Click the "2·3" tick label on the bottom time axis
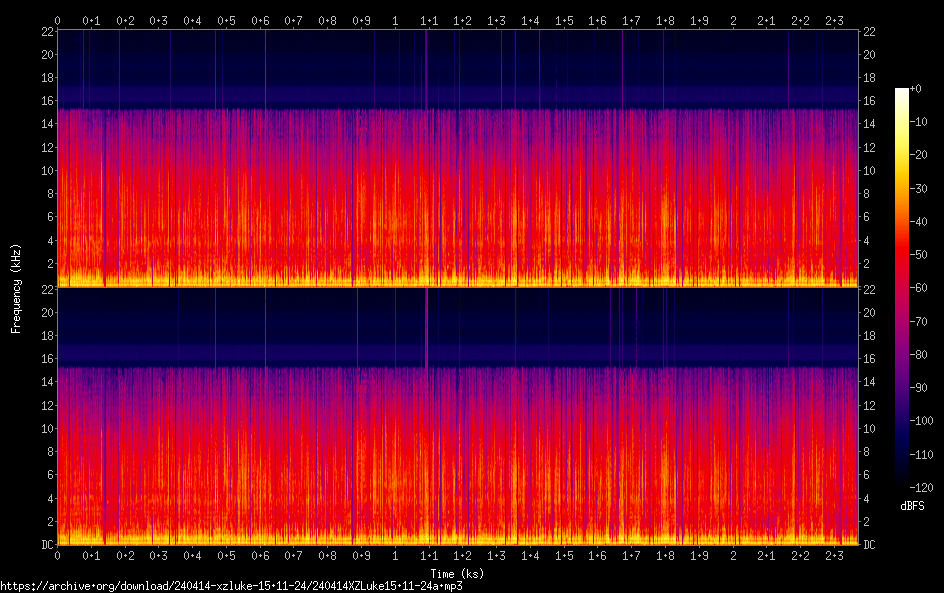The width and height of the screenshot is (944, 593). click(834, 556)
